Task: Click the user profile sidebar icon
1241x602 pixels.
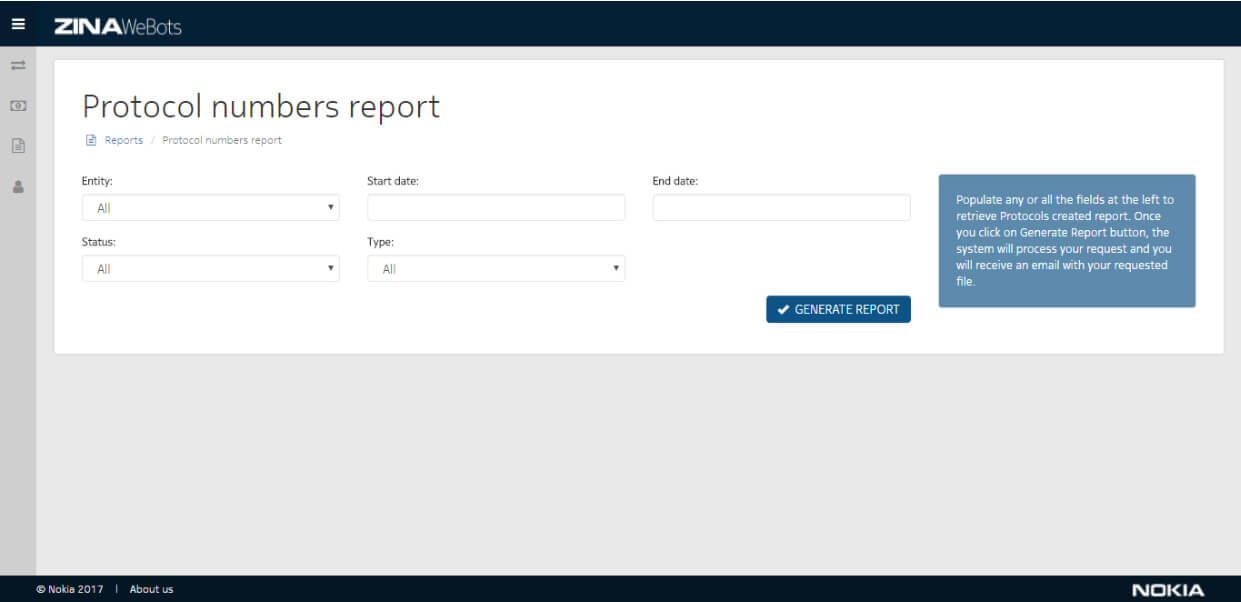Action: click(x=18, y=186)
